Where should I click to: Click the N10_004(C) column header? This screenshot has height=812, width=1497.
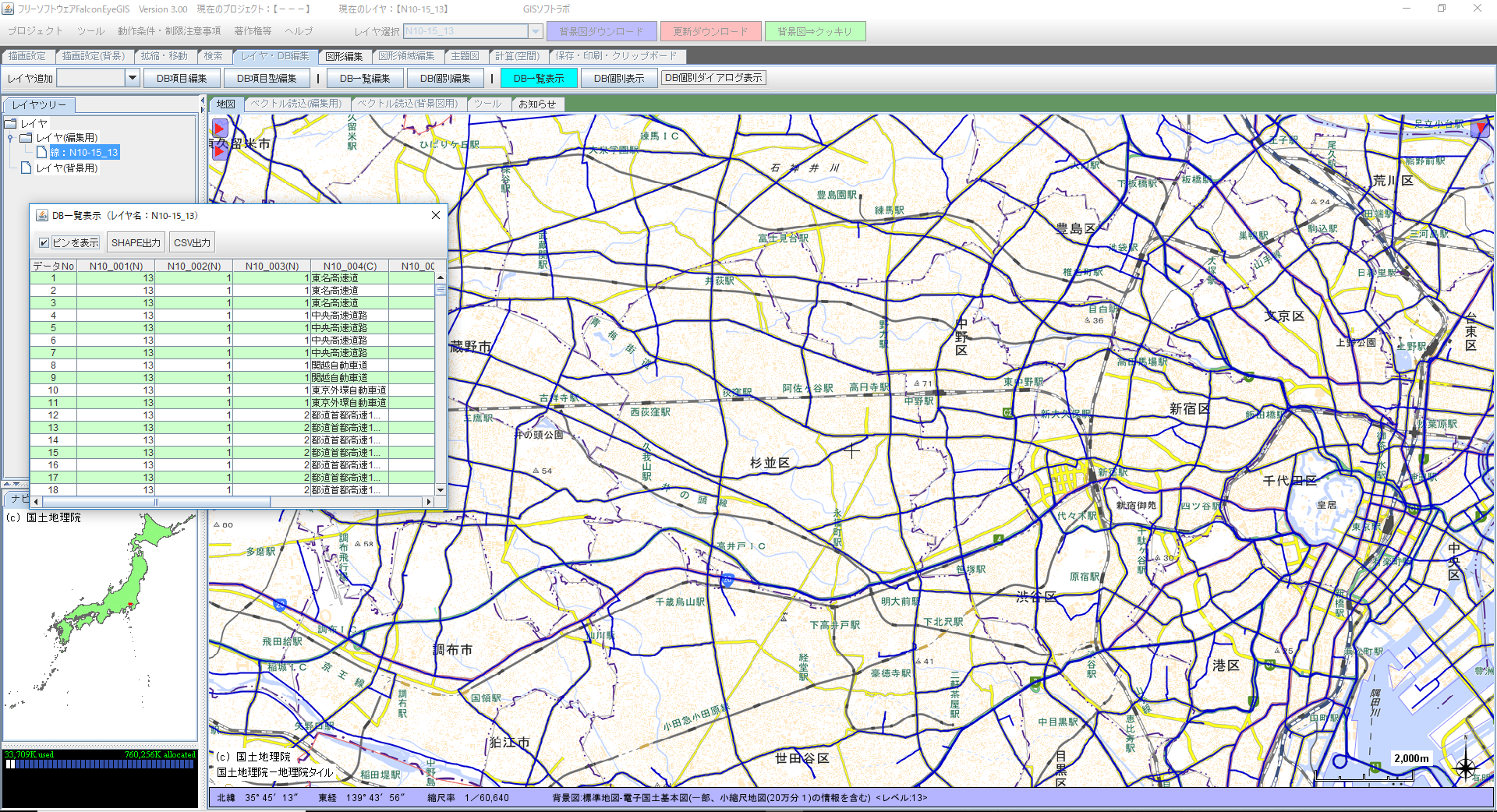click(350, 266)
